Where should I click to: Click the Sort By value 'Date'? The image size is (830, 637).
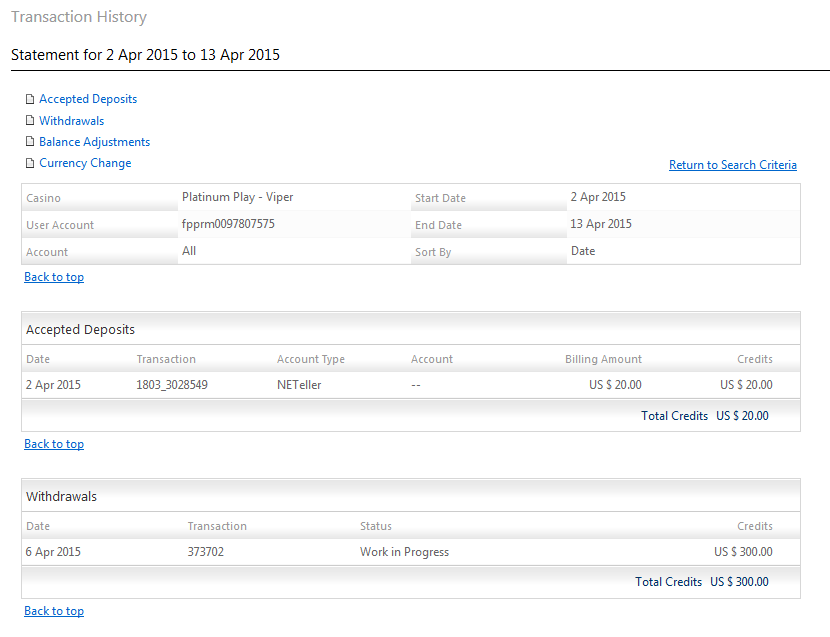[583, 251]
